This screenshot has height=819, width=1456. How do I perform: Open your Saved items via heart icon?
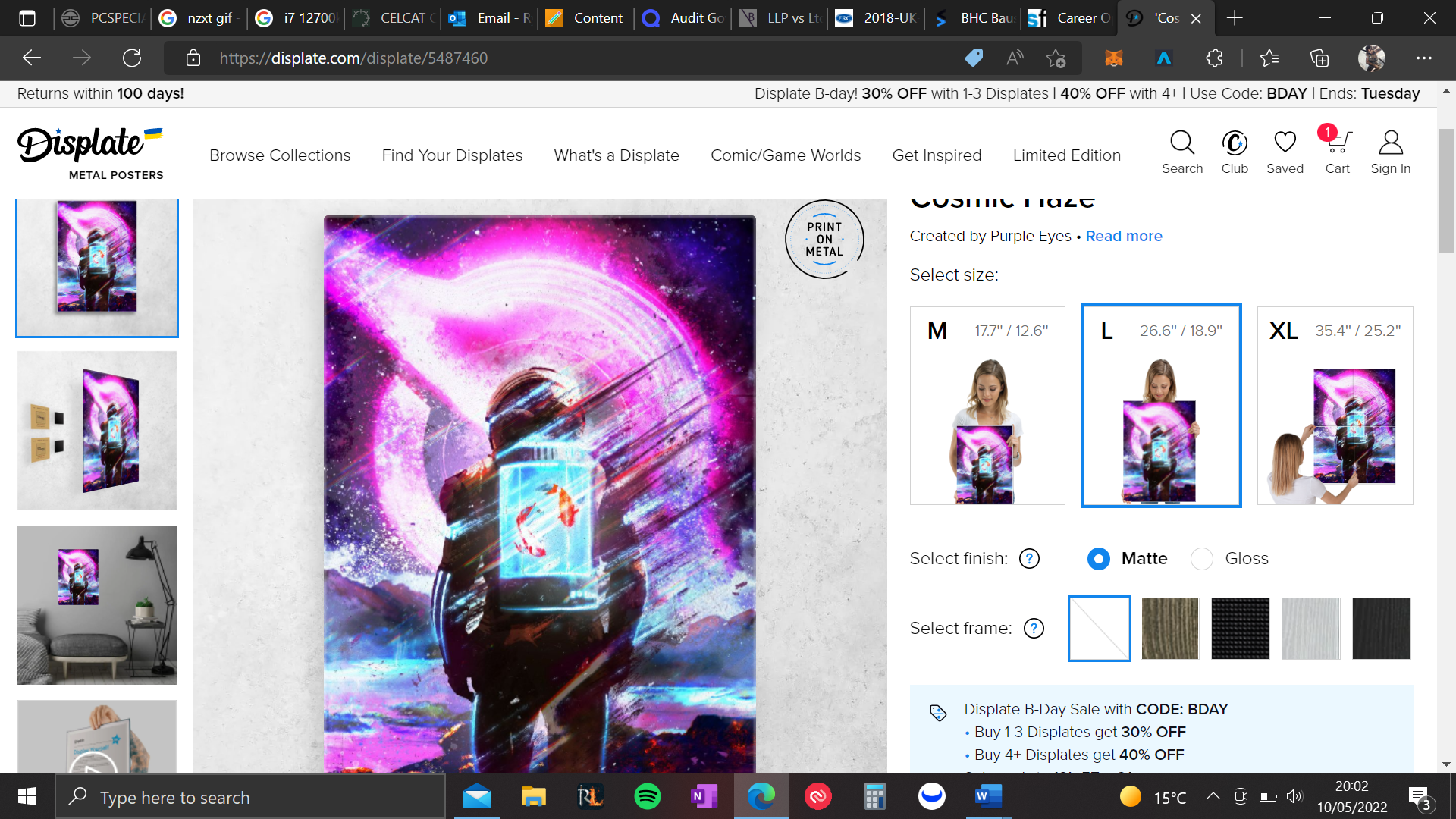[x=1285, y=151]
